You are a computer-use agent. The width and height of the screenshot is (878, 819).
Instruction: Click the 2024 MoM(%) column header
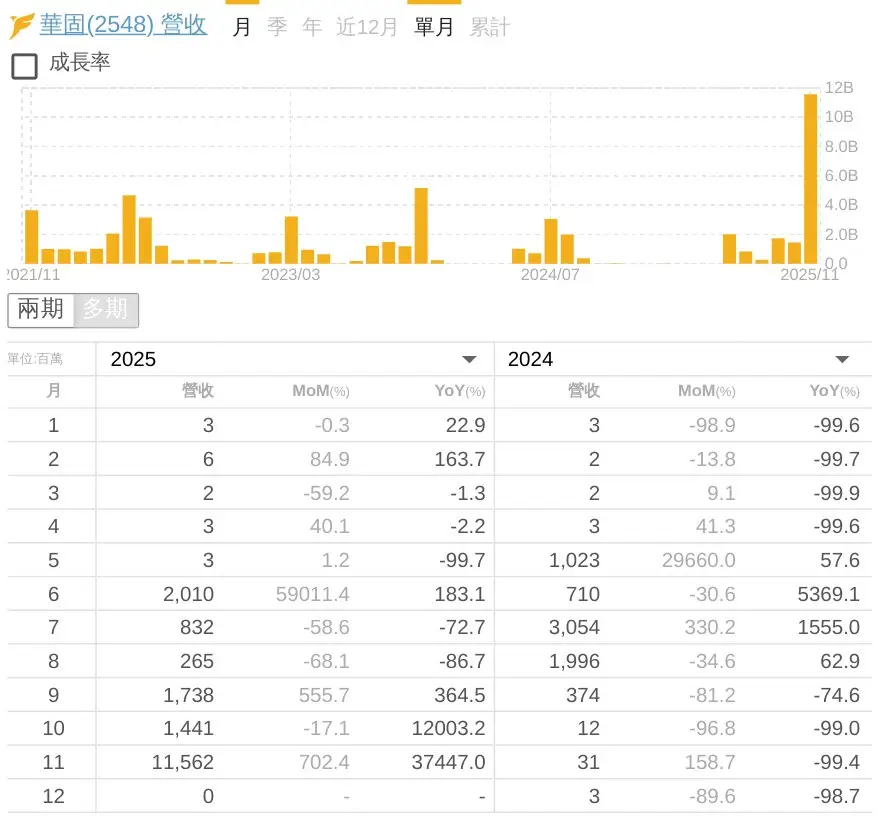[x=706, y=391]
